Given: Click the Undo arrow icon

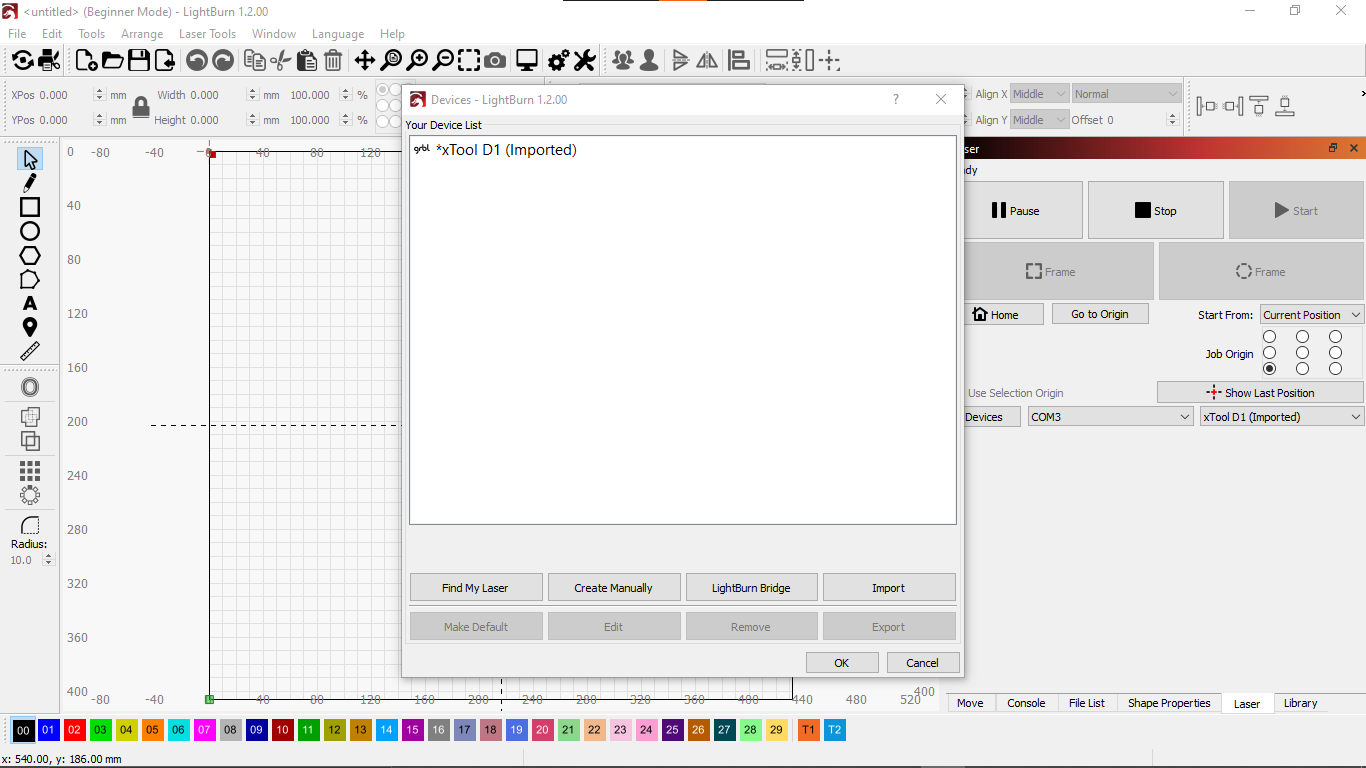Looking at the screenshot, I should click(x=197, y=60).
